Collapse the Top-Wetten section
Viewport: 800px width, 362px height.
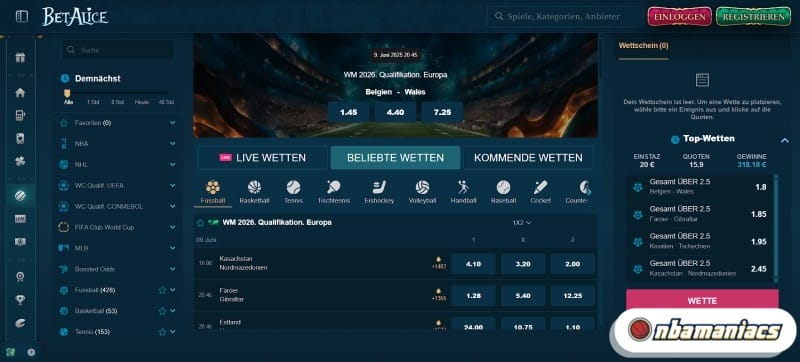coord(784,140)
